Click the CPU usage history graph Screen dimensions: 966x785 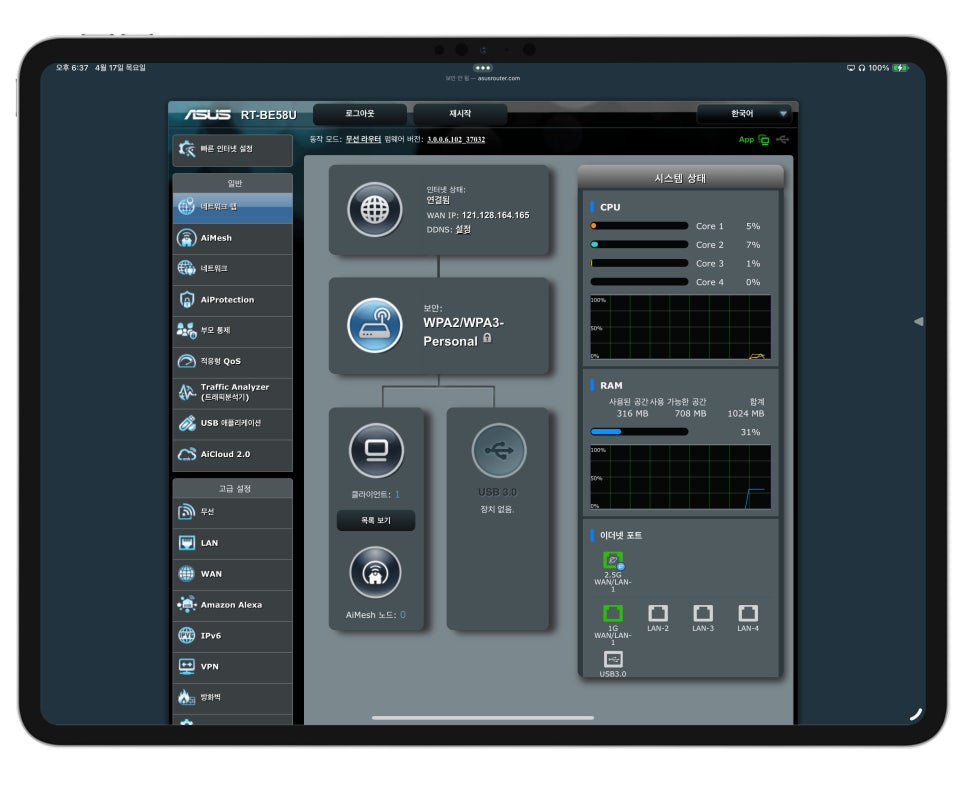click(x=680, y=327)
